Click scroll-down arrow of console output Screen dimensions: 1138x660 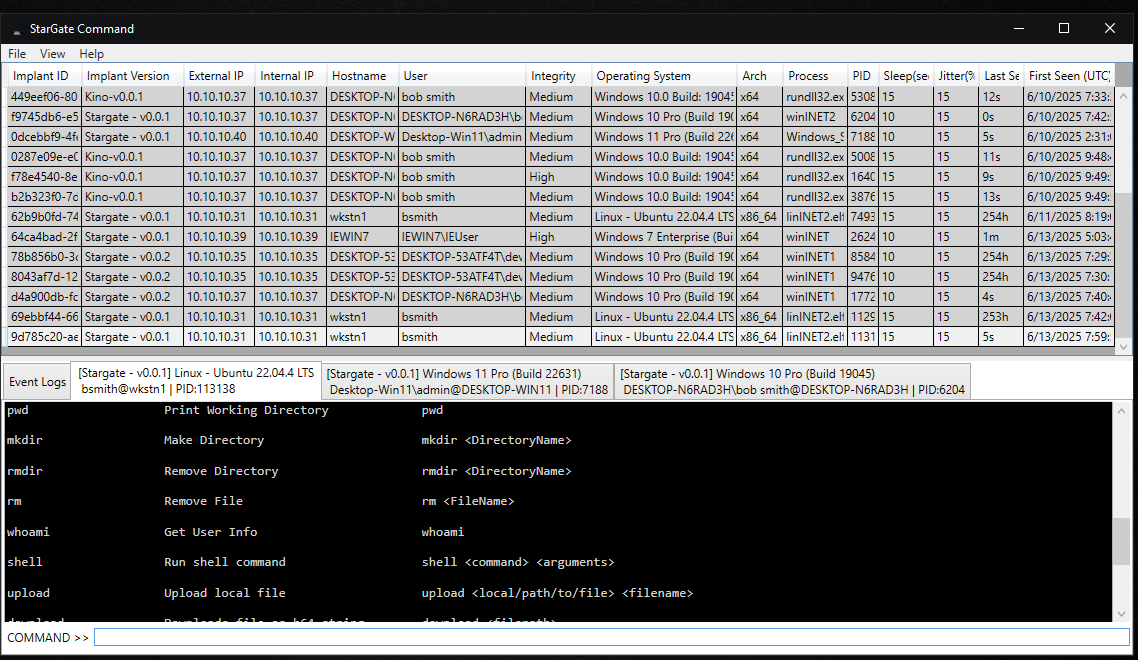pyautogui.click(x=1122, y=614)
